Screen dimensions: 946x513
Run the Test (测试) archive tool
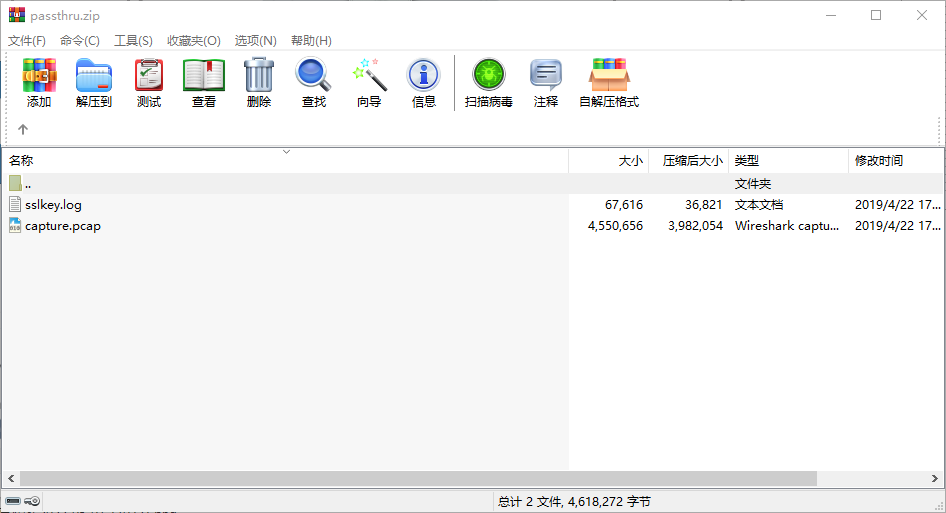(x=148, y=75)
